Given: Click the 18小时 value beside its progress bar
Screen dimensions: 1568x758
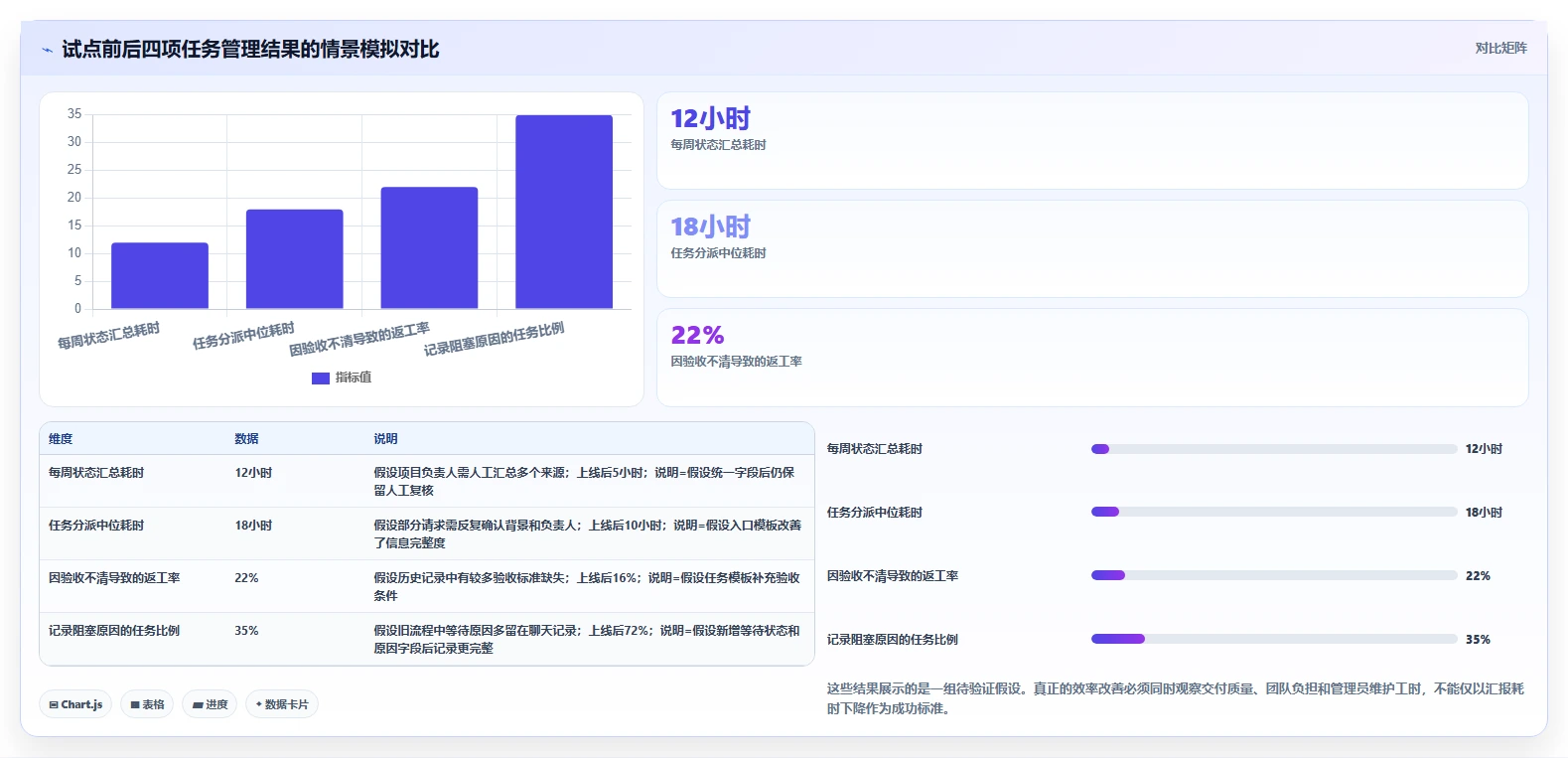Looking at the screenshot, I should pyautogui.click(x=1484, y=513).
